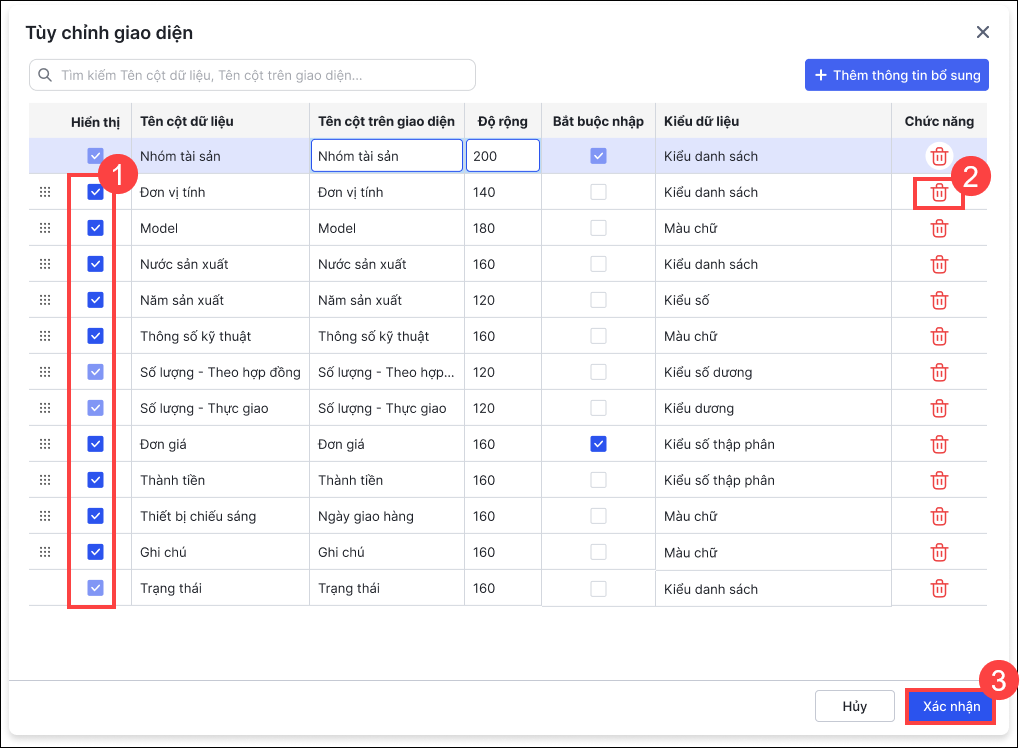
Task: Focus the search columns input field
Action: [260, 75]
